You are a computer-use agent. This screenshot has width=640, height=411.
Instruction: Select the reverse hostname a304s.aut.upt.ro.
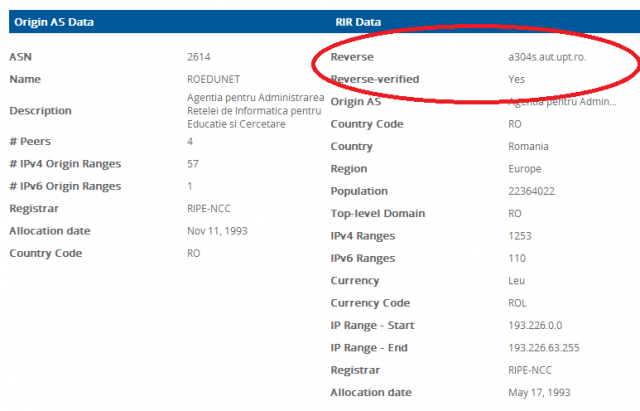(547, 57)
